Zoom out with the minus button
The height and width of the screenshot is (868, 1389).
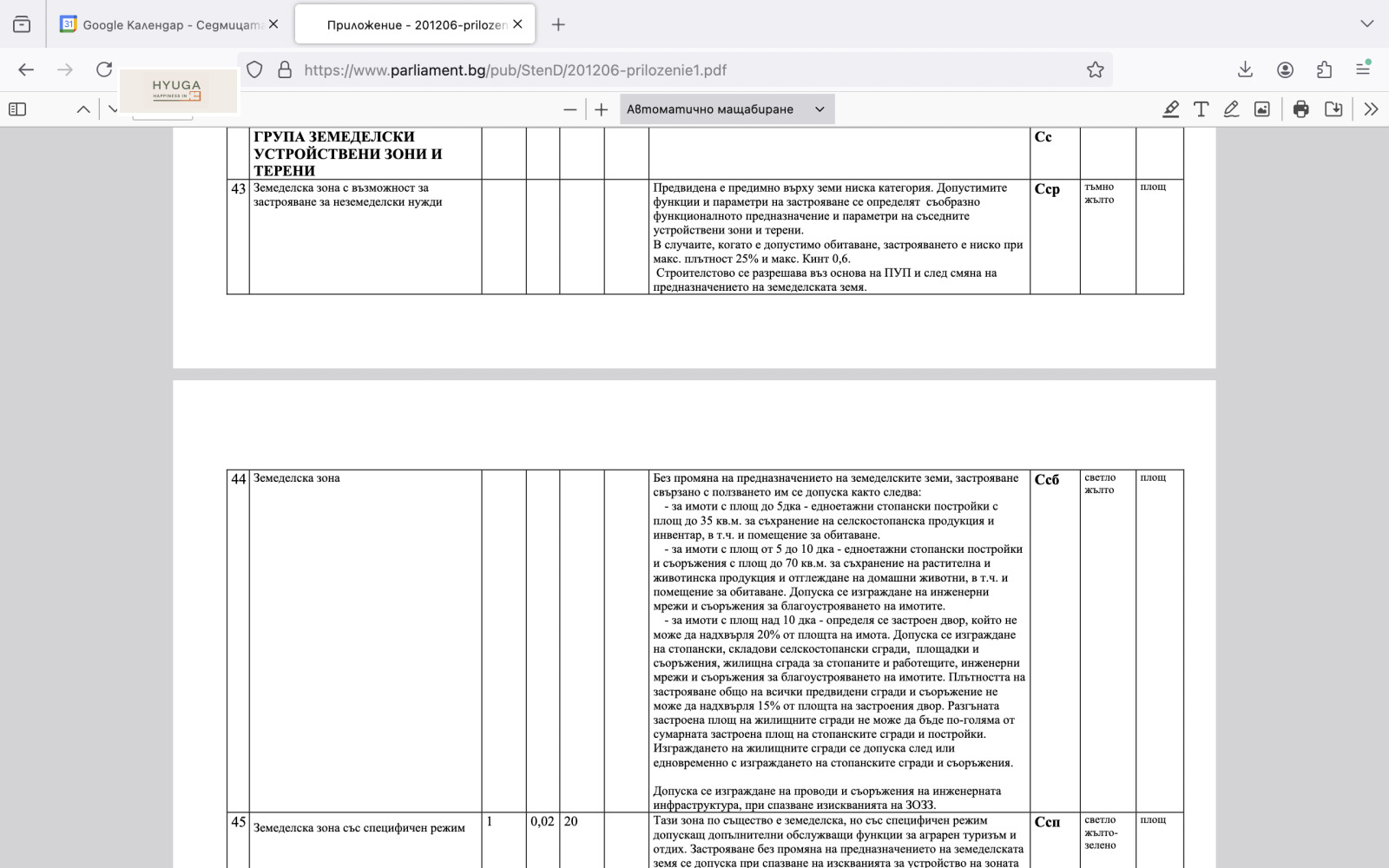pyautogui.click(x=569, y=109)
